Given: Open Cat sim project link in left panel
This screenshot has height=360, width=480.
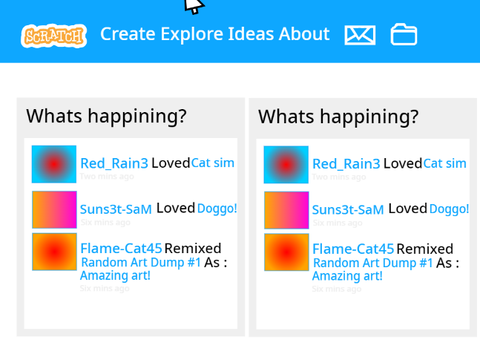Looking at the screenshot, I should click(x=213, y=163).
